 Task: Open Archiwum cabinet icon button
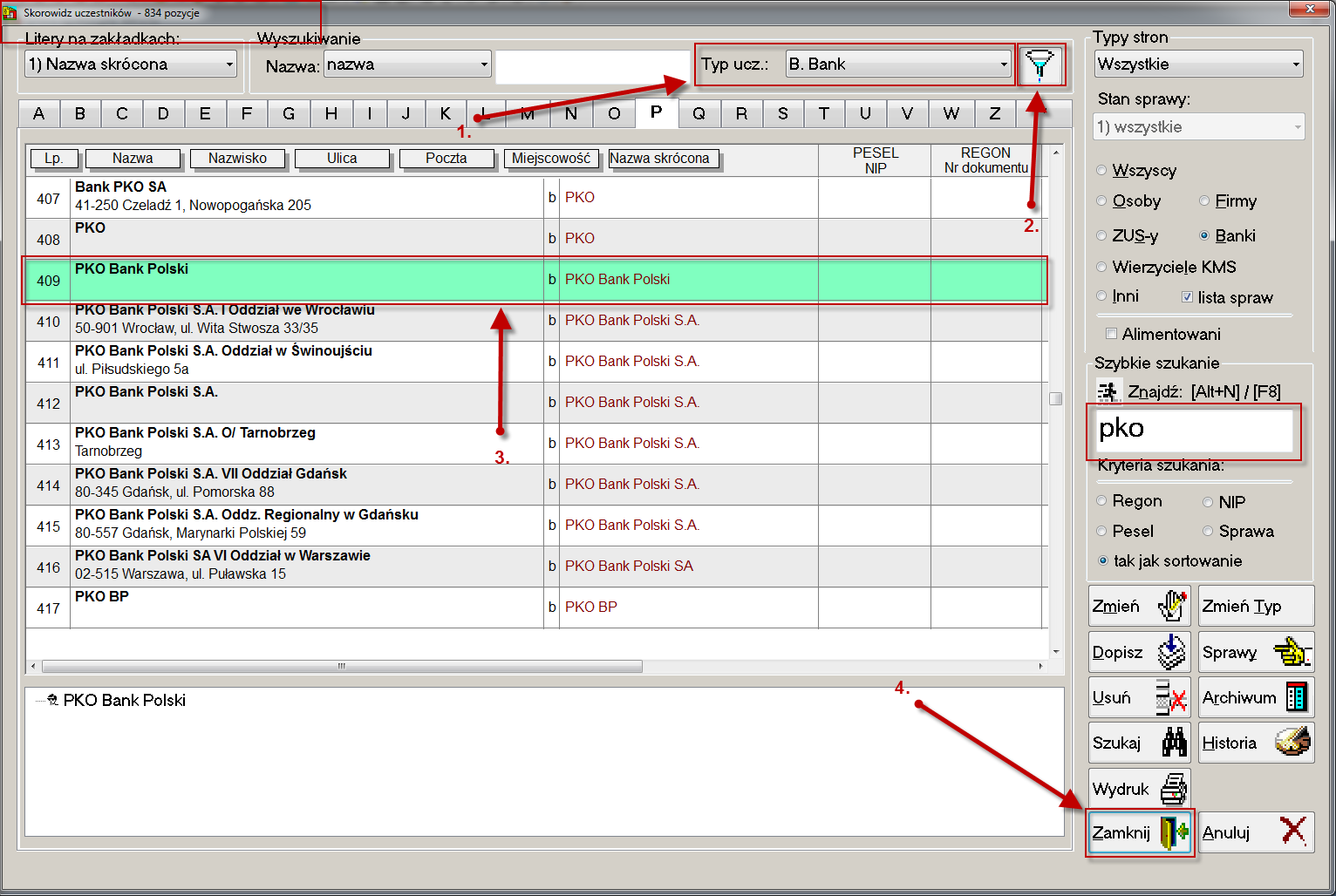click(1256, 697)
